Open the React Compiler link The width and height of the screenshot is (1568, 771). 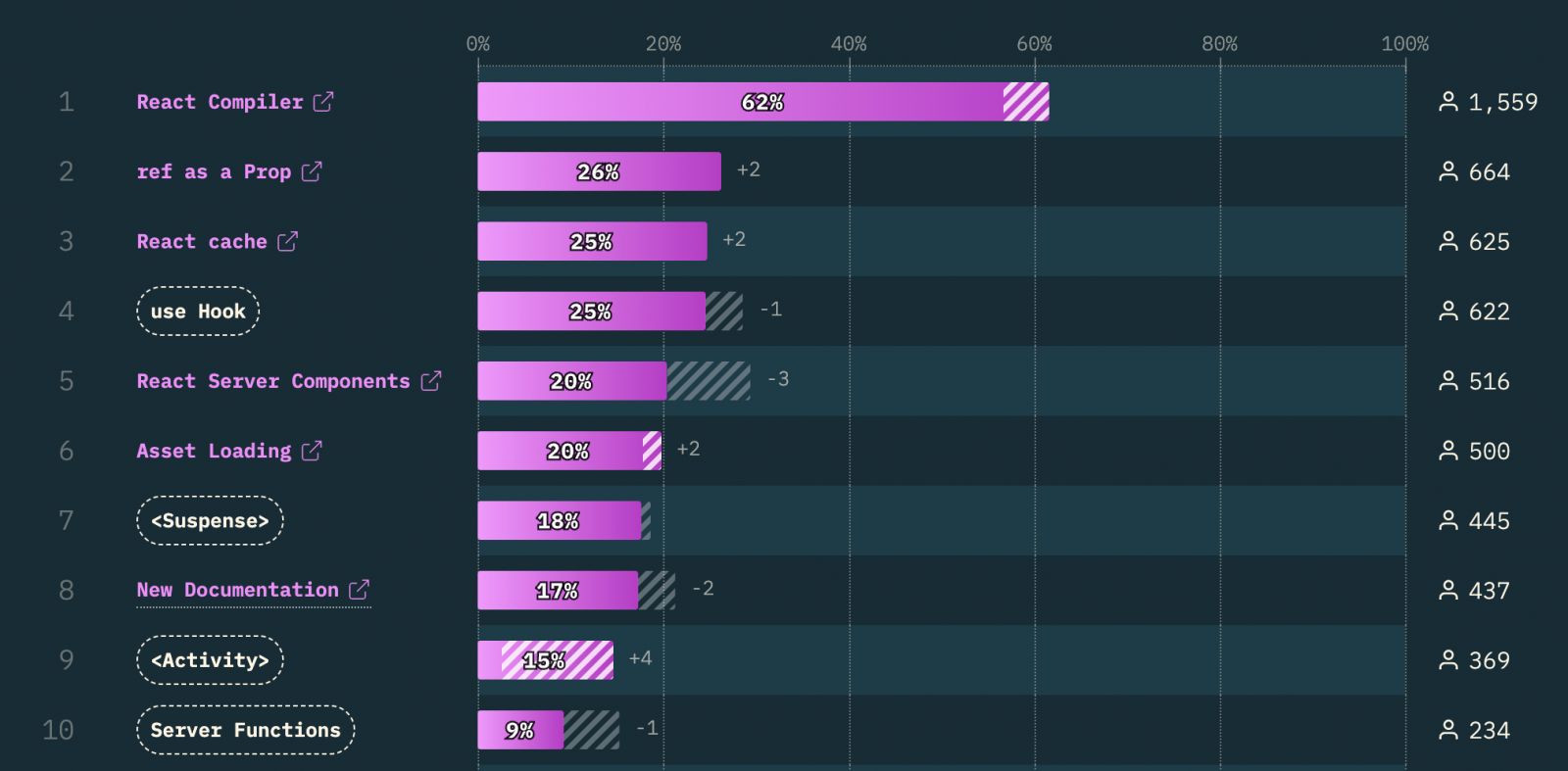point(220,102)
